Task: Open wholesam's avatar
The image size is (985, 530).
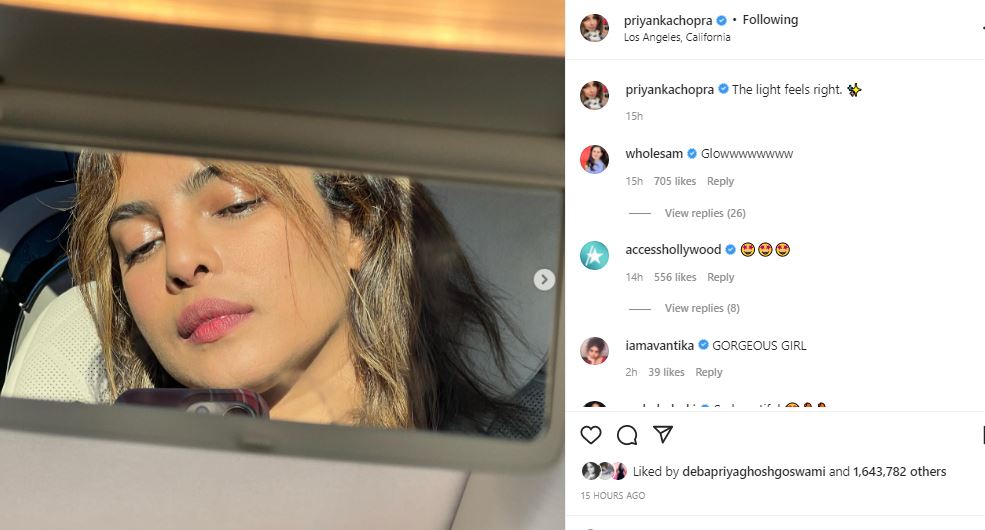Action: click(594, 159)
